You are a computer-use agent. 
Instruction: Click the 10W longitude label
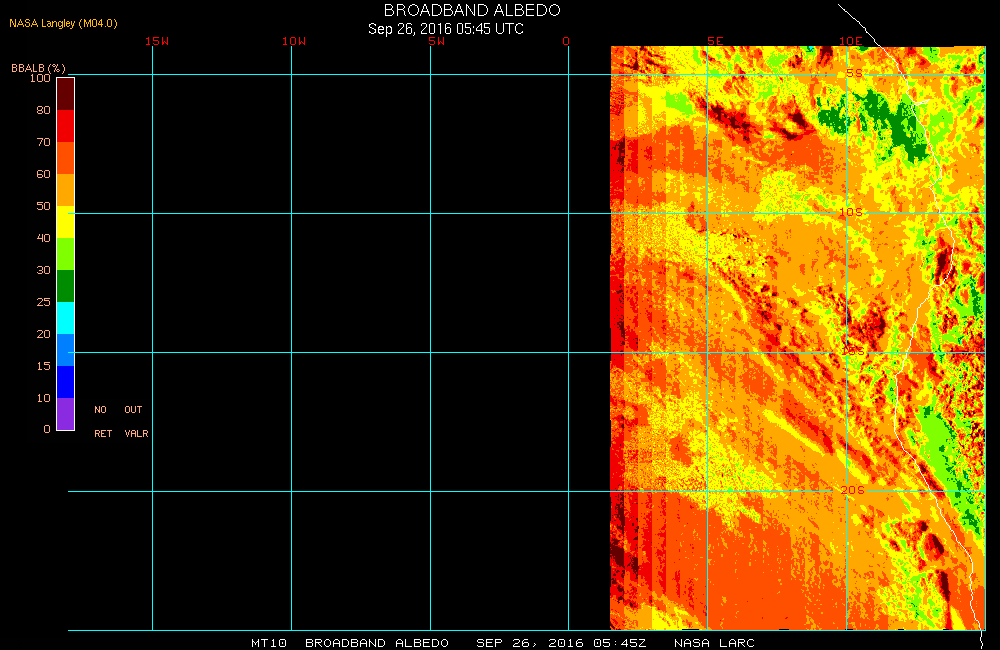[294, 41]
